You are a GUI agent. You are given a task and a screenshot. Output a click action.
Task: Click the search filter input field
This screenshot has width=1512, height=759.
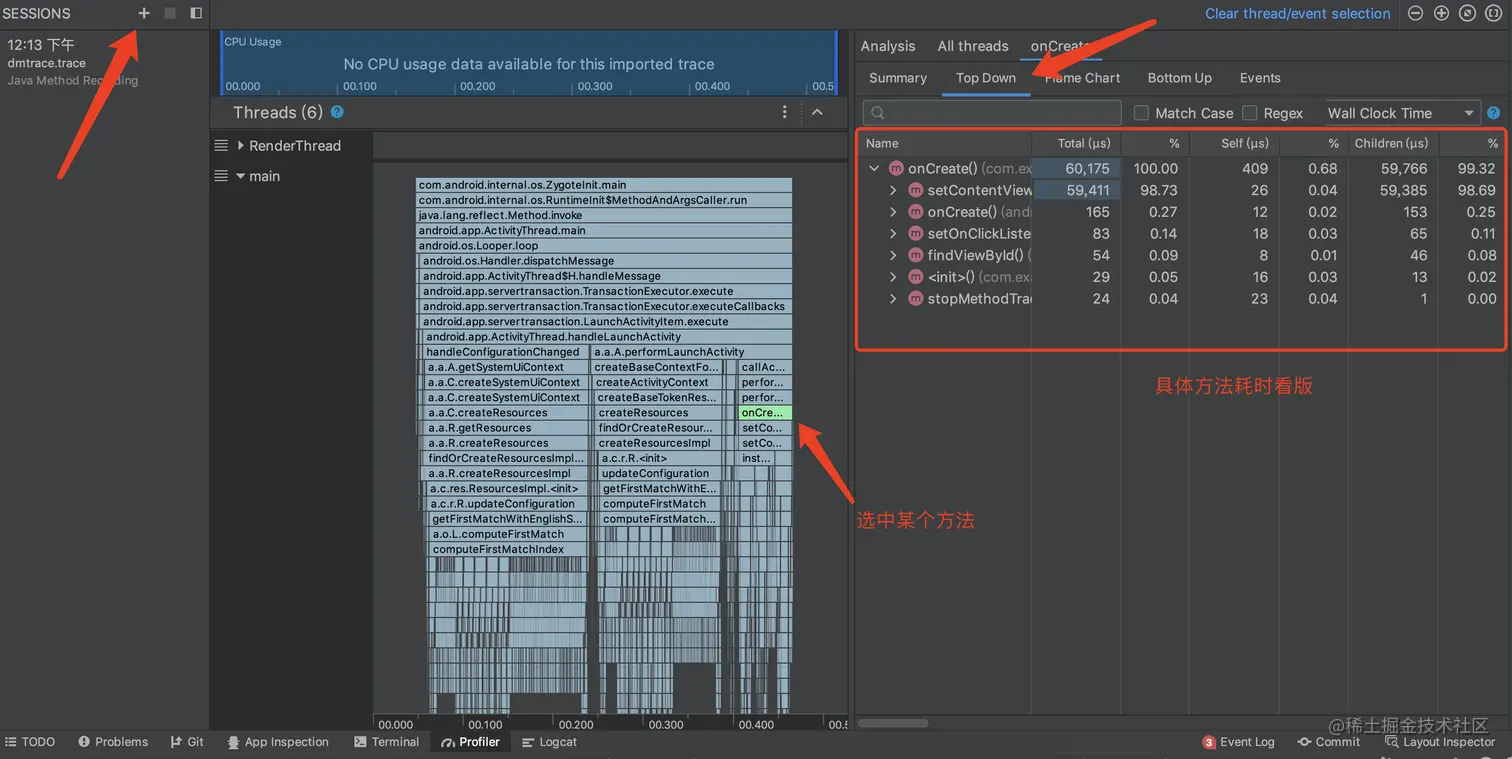pos(992,113)
